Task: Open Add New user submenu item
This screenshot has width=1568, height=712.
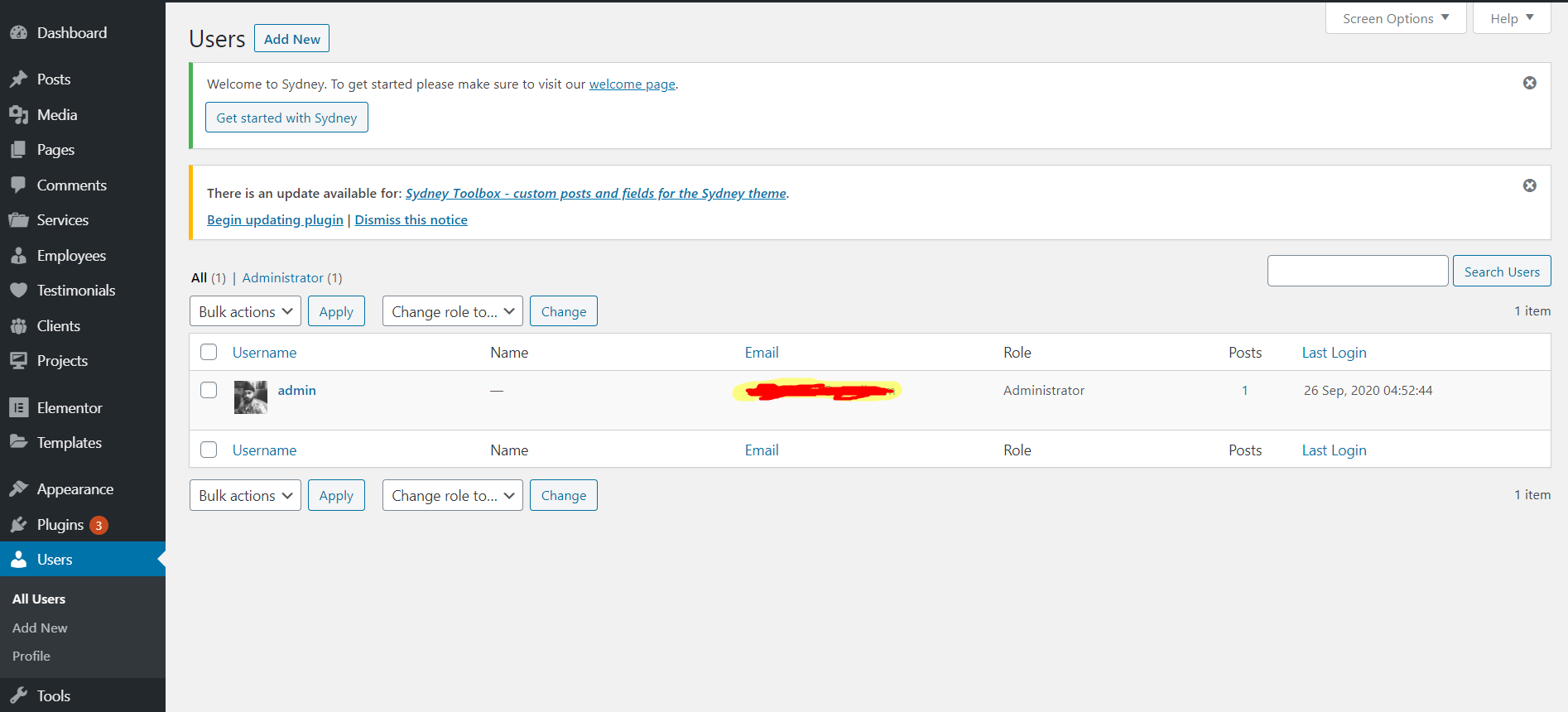Action: (40, 628)
